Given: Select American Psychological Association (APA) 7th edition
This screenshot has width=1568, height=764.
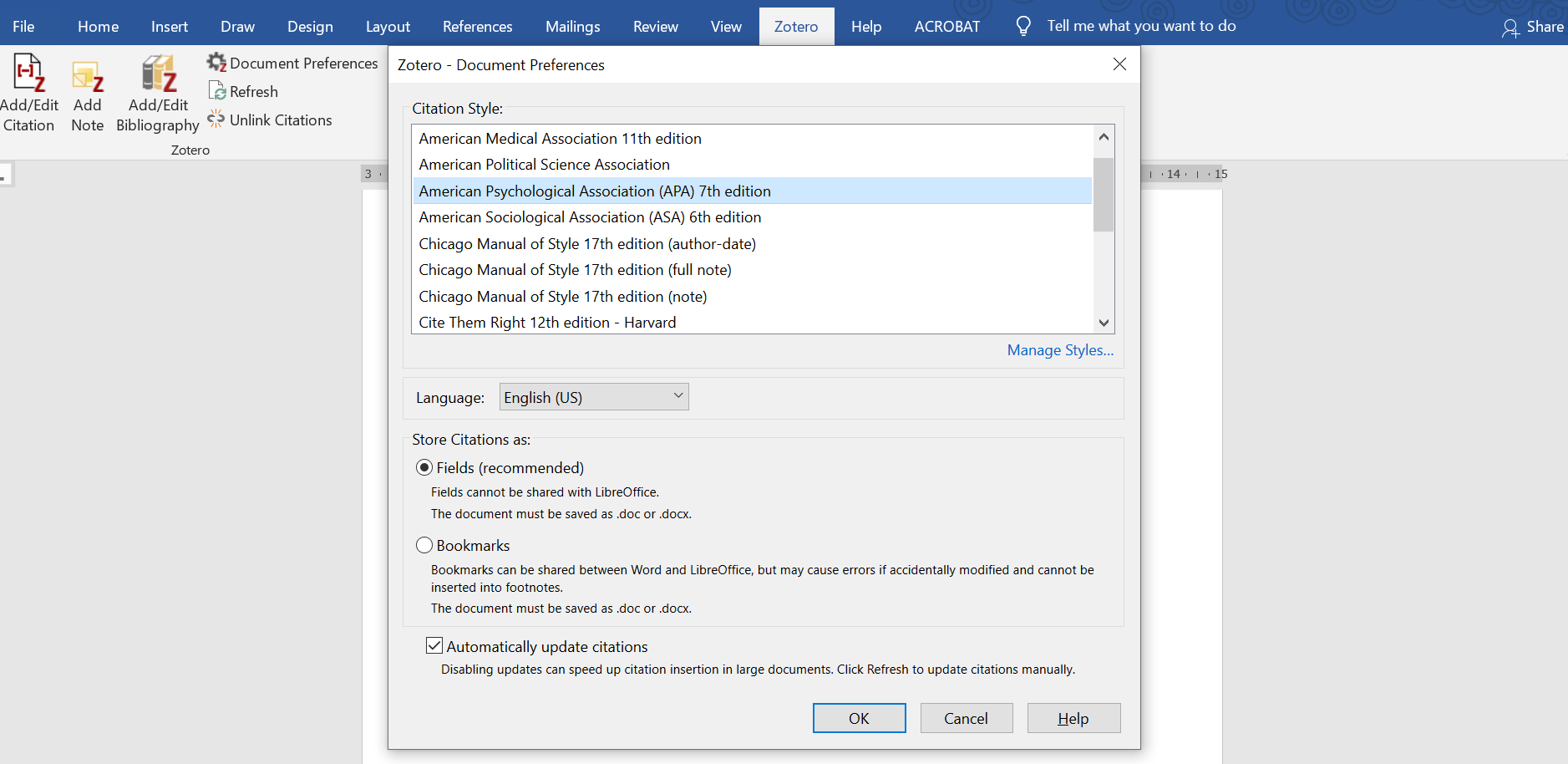Looking at the screenshot, I should click(753, 191).
